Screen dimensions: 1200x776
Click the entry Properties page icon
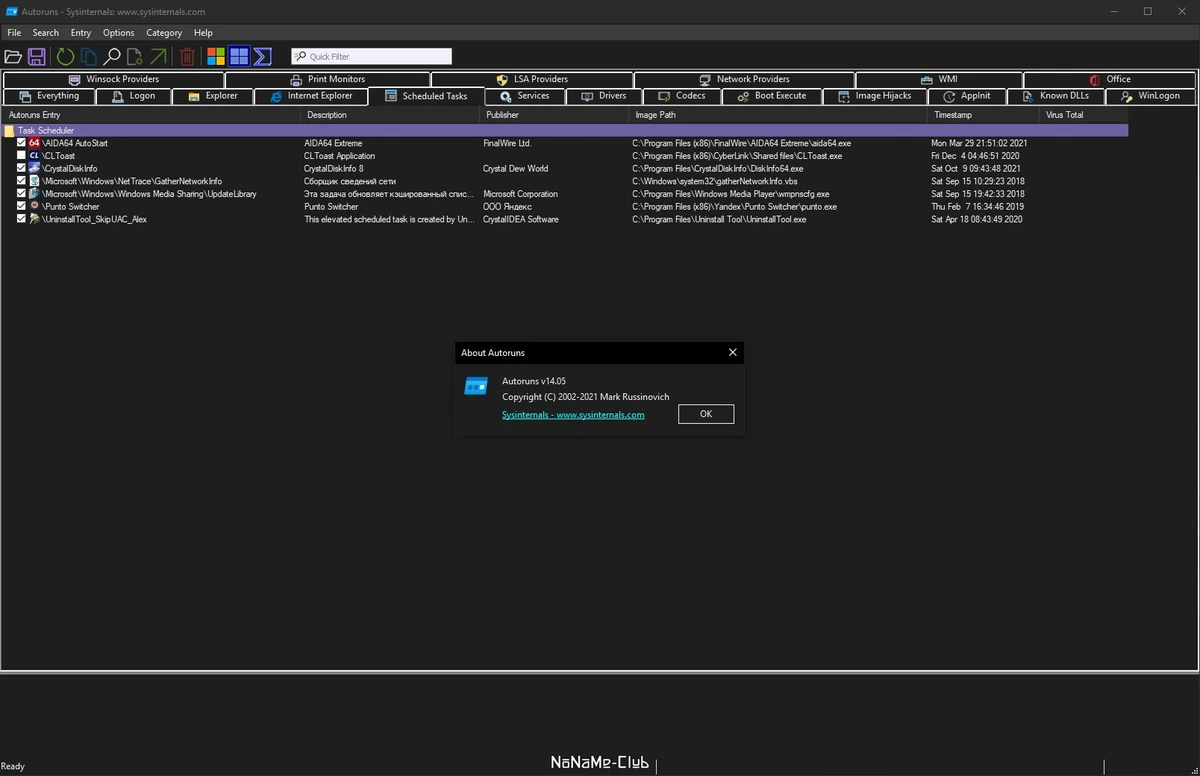tap(135, 57)
